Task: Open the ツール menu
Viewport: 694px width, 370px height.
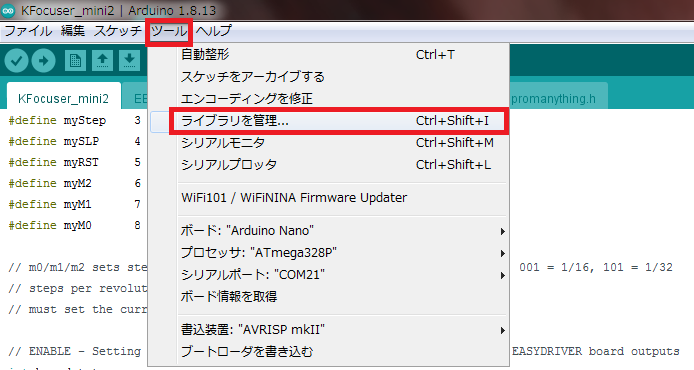Action: (x=169, y=31)
